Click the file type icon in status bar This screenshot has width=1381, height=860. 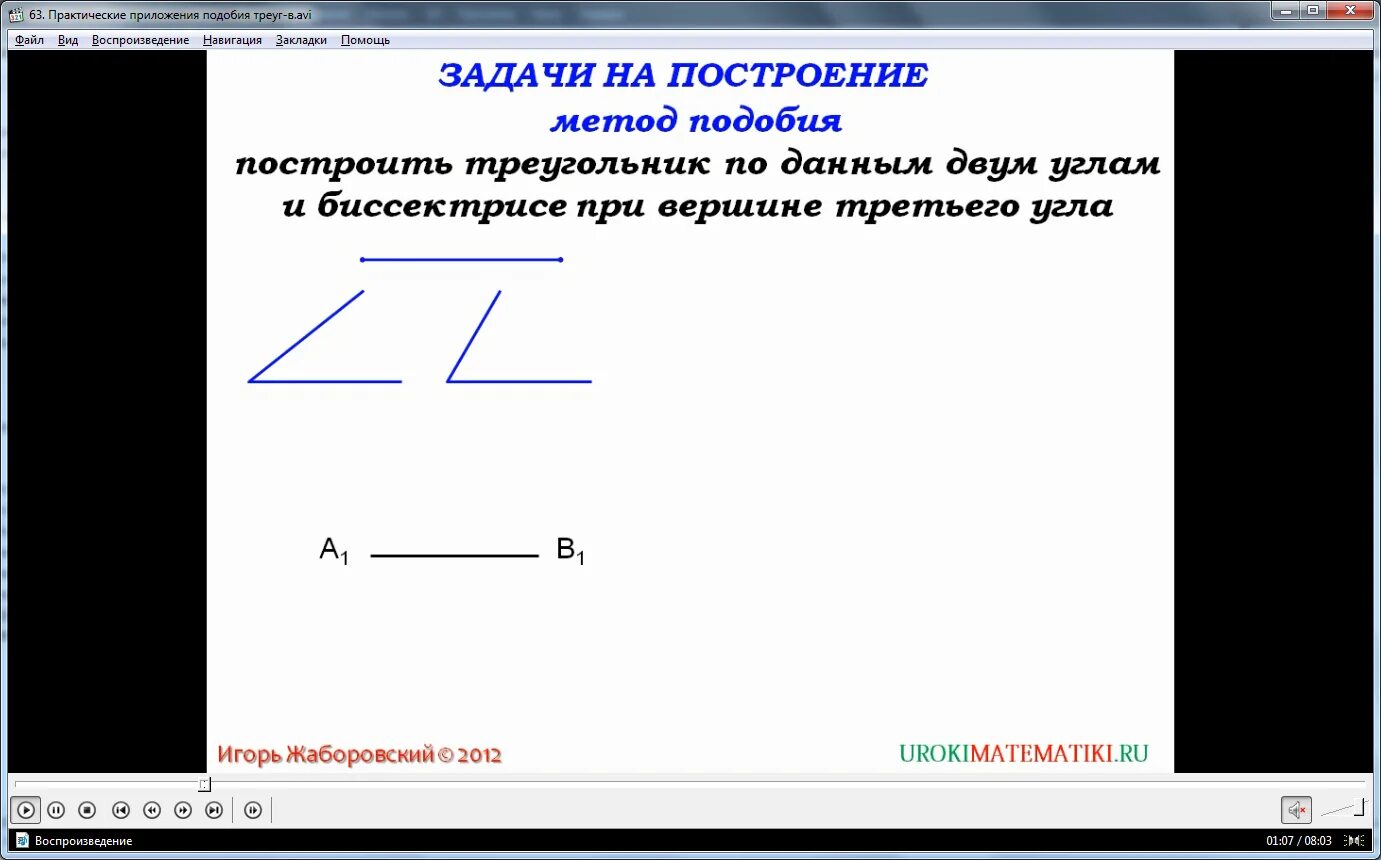(23, 841)
